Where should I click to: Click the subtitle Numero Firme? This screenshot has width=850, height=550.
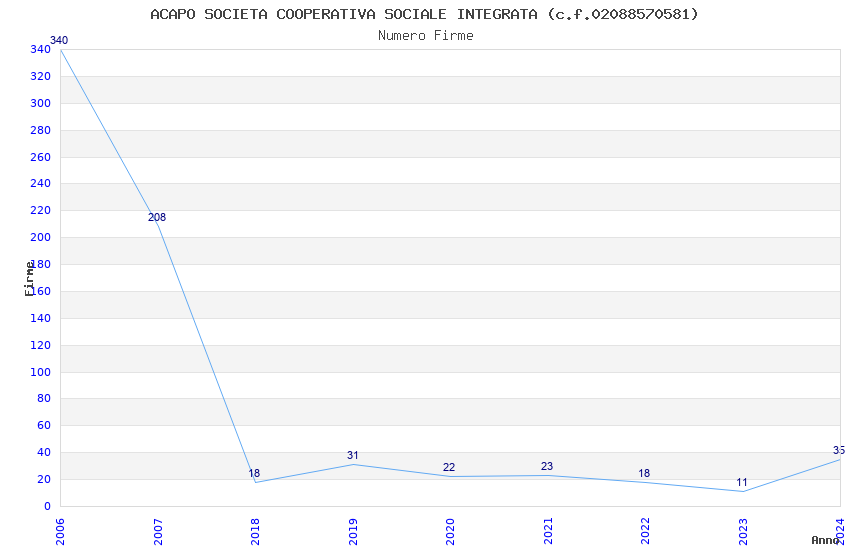click(426, 36)
